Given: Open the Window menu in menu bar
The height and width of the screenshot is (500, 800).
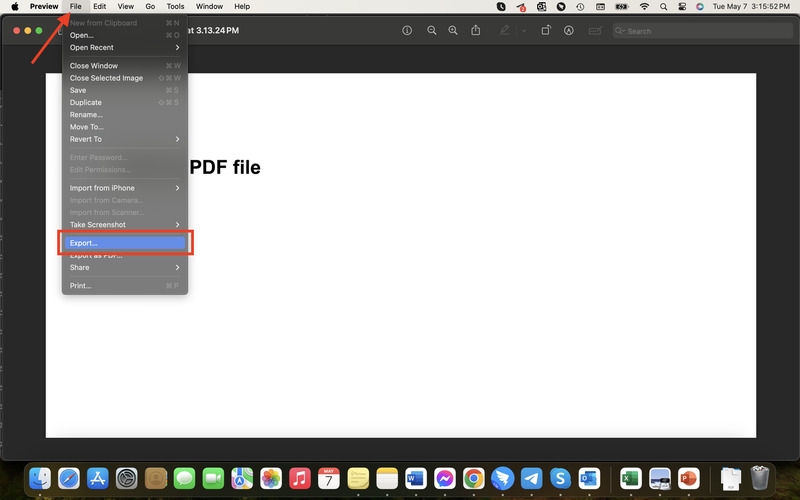Looking at the screenshot, I should point(209,7).
